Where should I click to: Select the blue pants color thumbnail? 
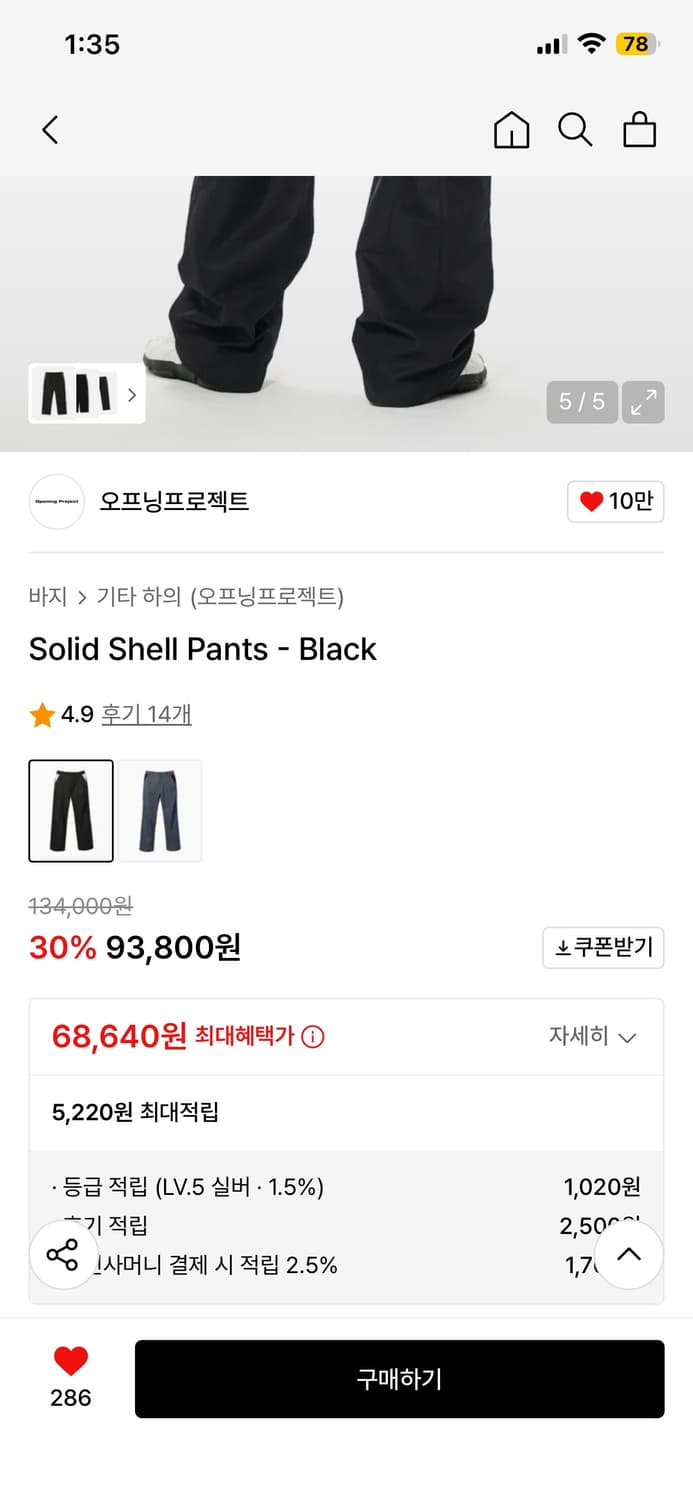pyautogui.click(x=160, y=810)
